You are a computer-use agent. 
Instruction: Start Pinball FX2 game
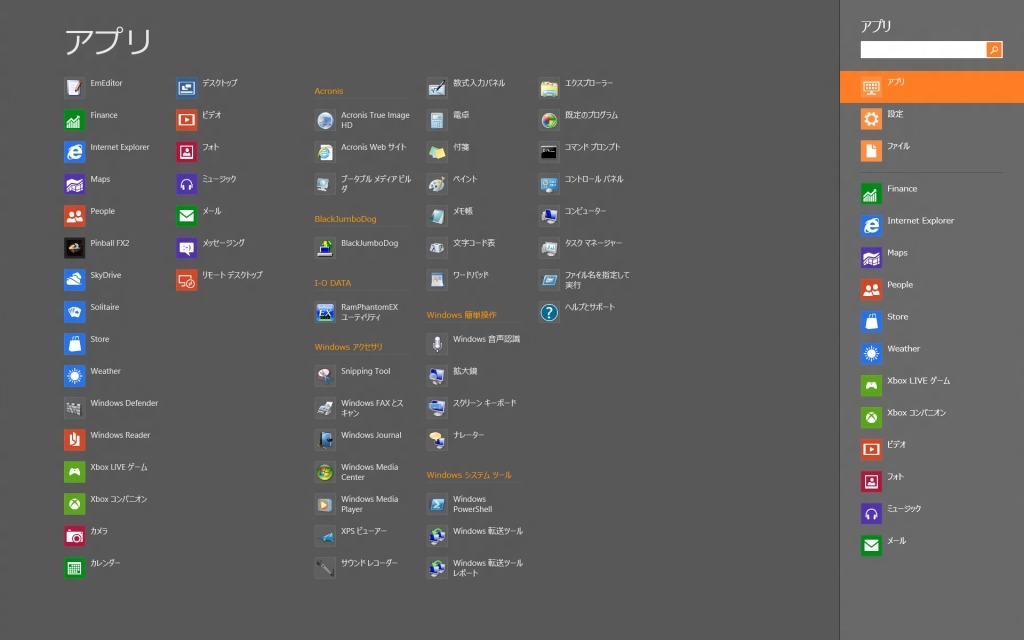[x=74, y=248]
